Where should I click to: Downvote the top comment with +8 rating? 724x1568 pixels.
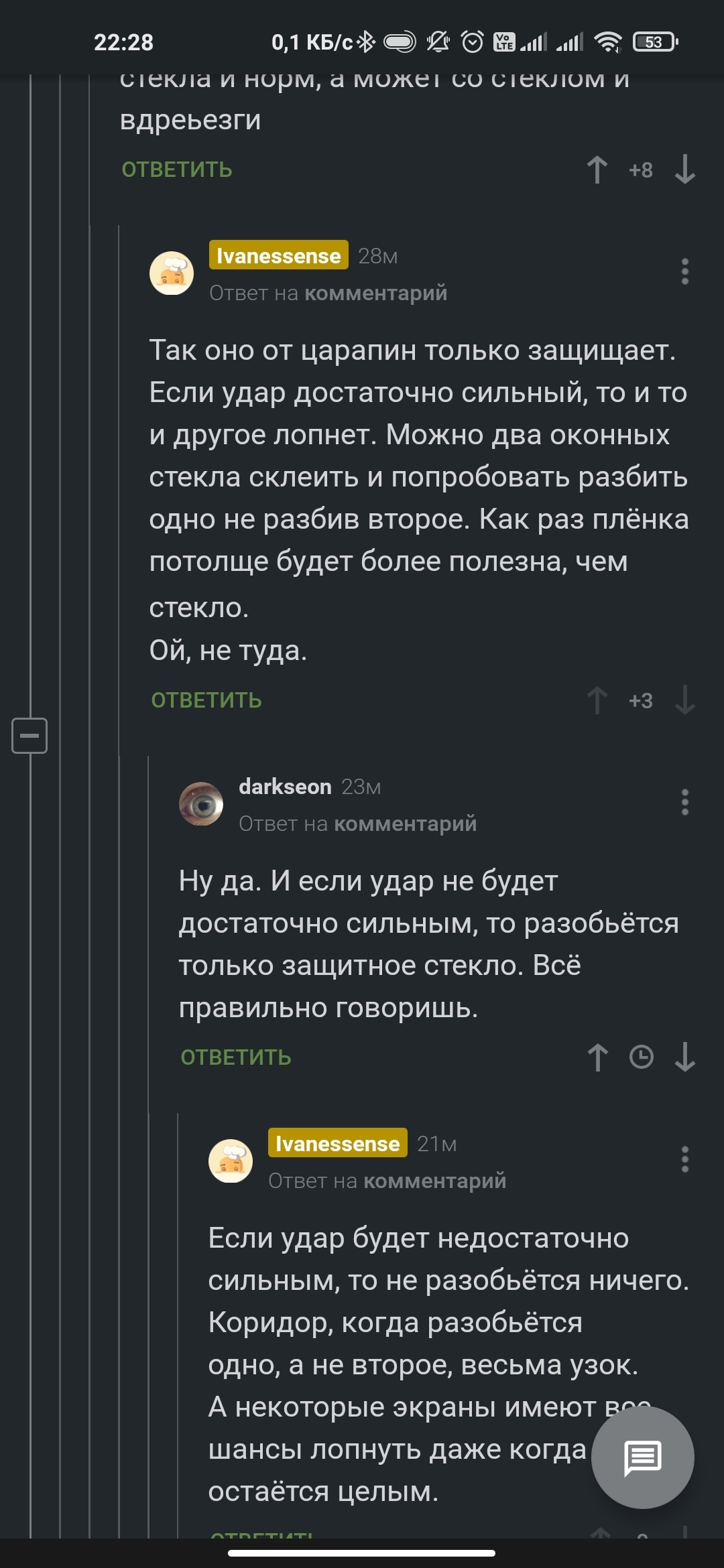click(684, 170)
